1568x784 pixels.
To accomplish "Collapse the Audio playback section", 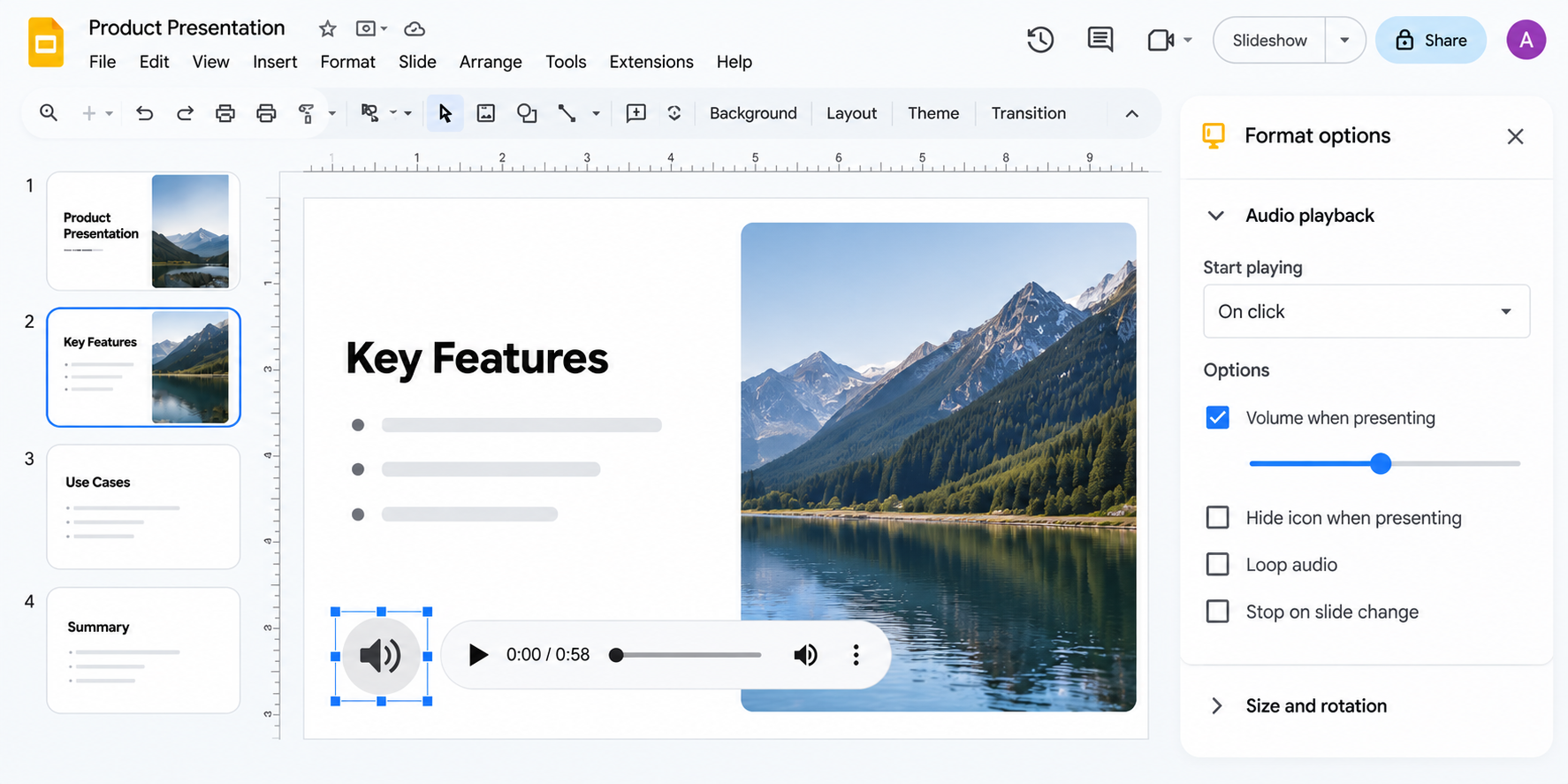I will (1216, 216).
